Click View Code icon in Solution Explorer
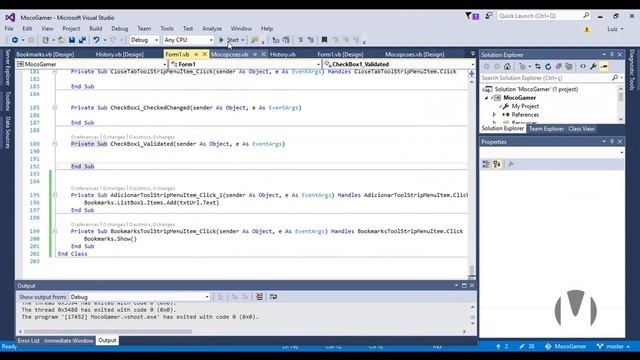The width and height of the screenshot is (640, 360). (583, 67)
